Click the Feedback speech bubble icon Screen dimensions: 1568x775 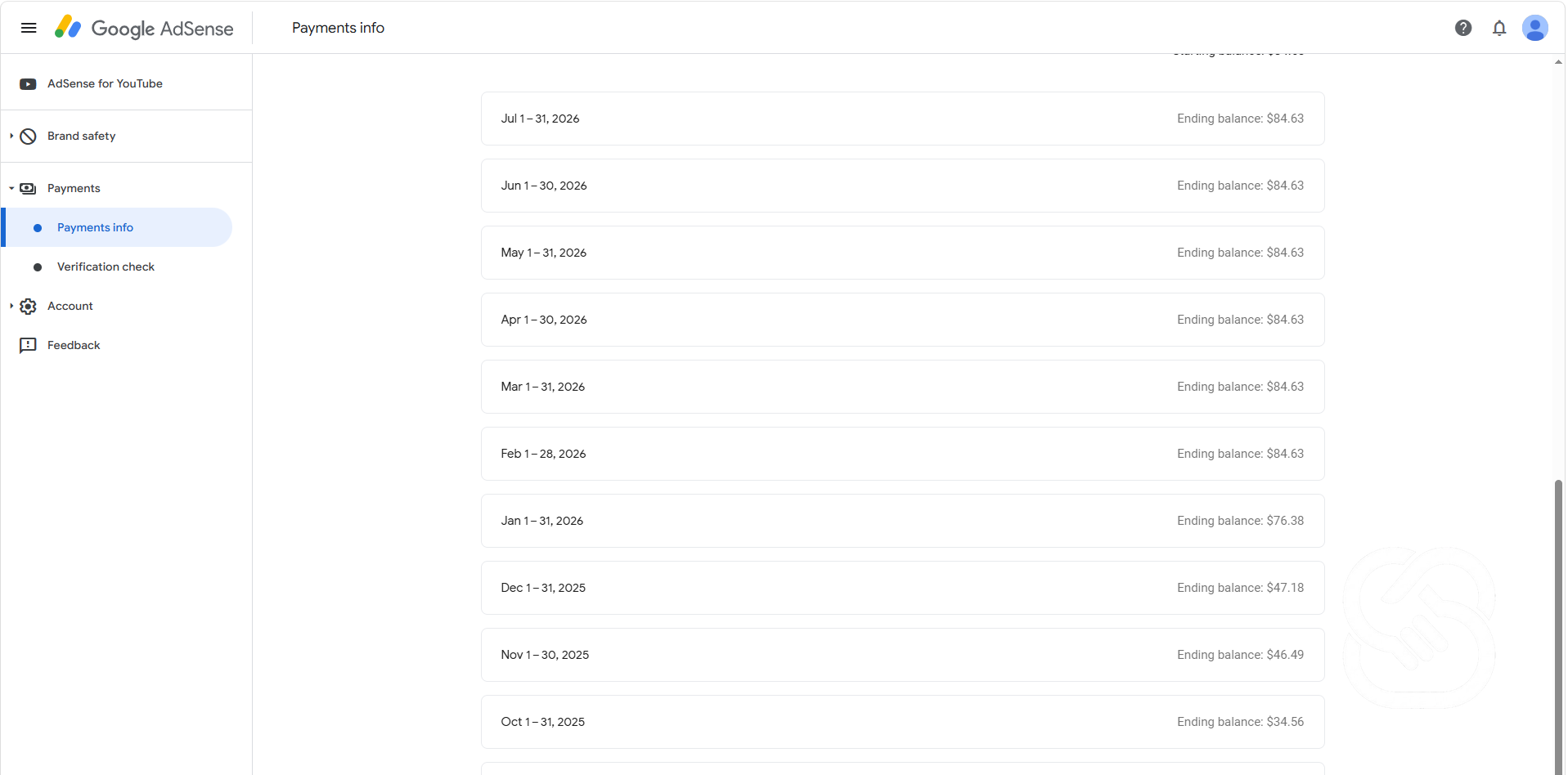point(28,346)
